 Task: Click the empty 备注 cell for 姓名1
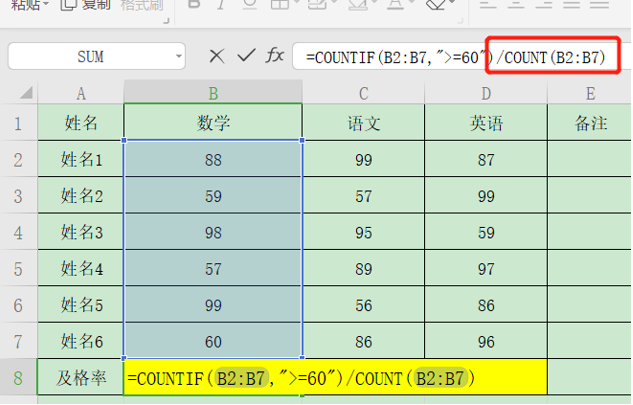pos(590,159)
